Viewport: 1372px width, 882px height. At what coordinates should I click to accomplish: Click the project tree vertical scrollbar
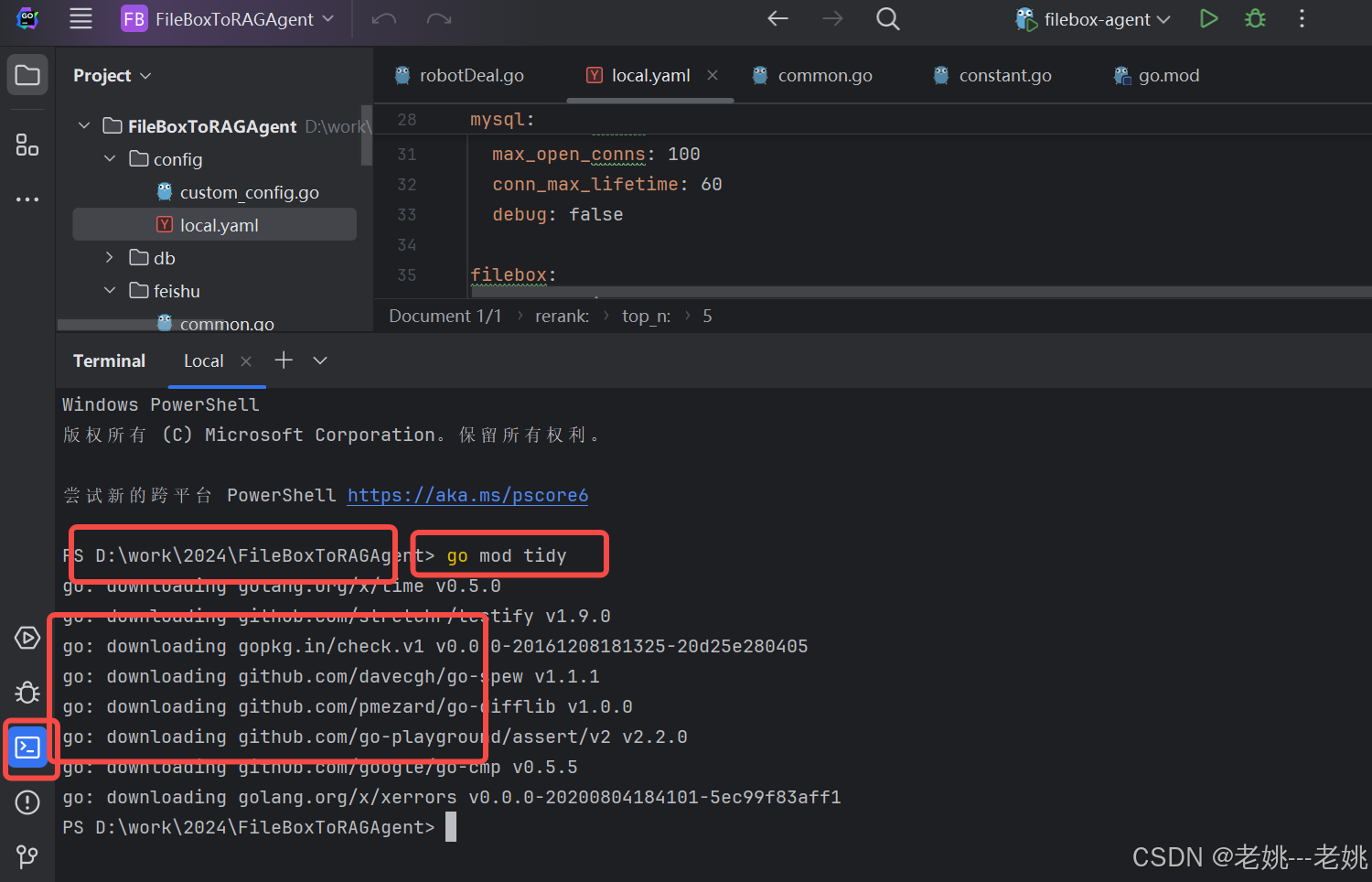(367, 135)
